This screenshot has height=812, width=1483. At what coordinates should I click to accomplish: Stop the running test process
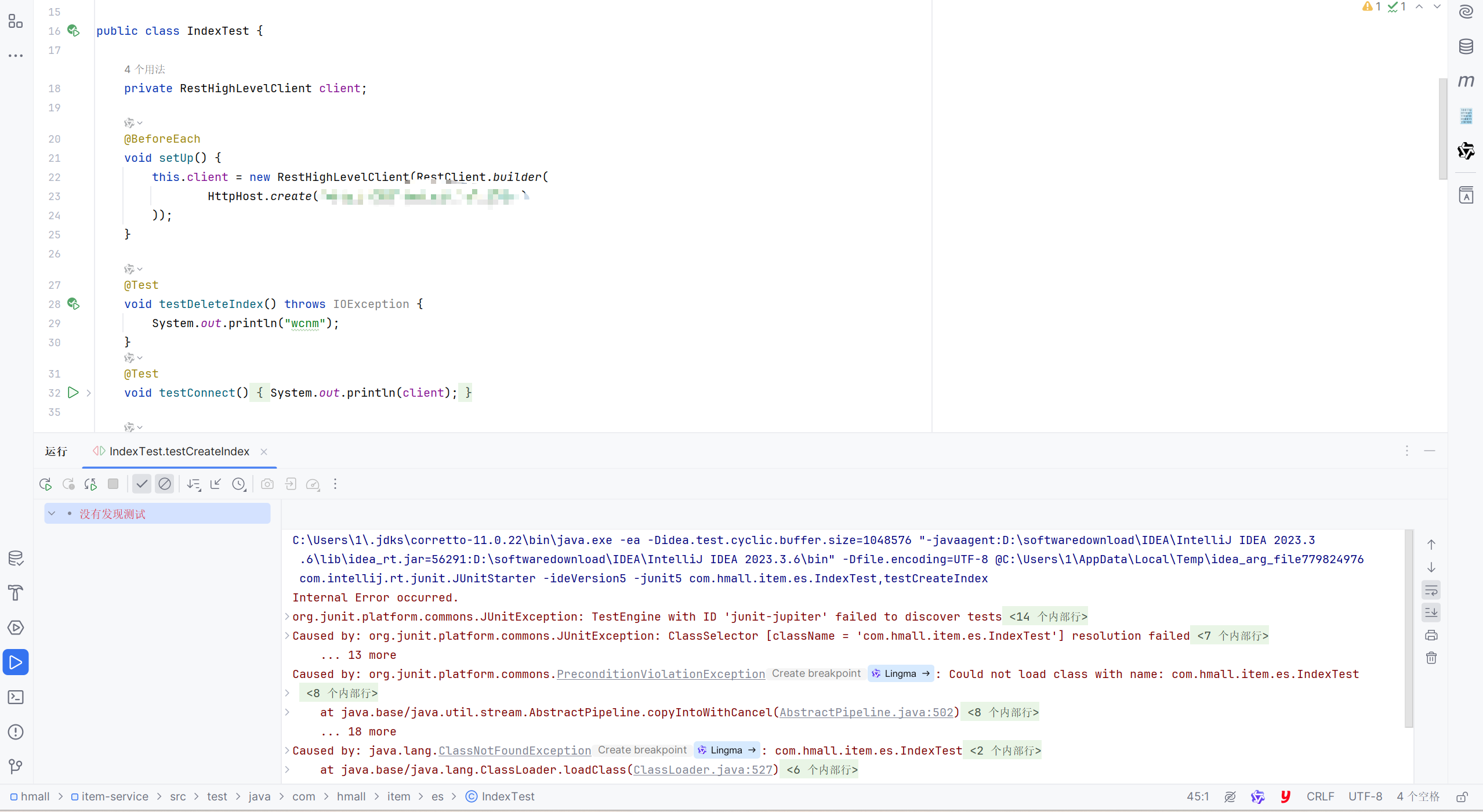114,484
